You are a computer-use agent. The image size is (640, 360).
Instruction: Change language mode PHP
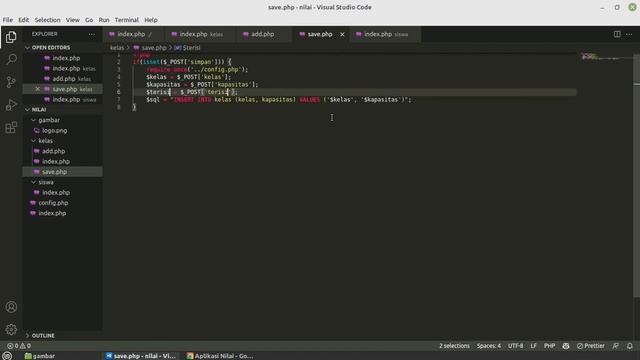click(x=549, y=346)
